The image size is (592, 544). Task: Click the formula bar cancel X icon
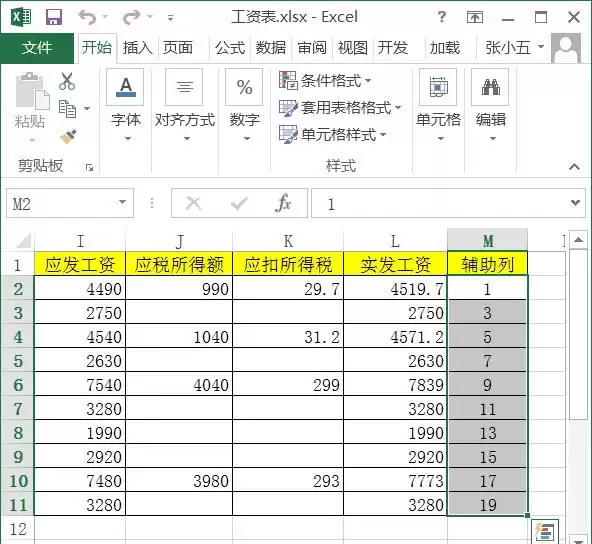tap(194, 203)
